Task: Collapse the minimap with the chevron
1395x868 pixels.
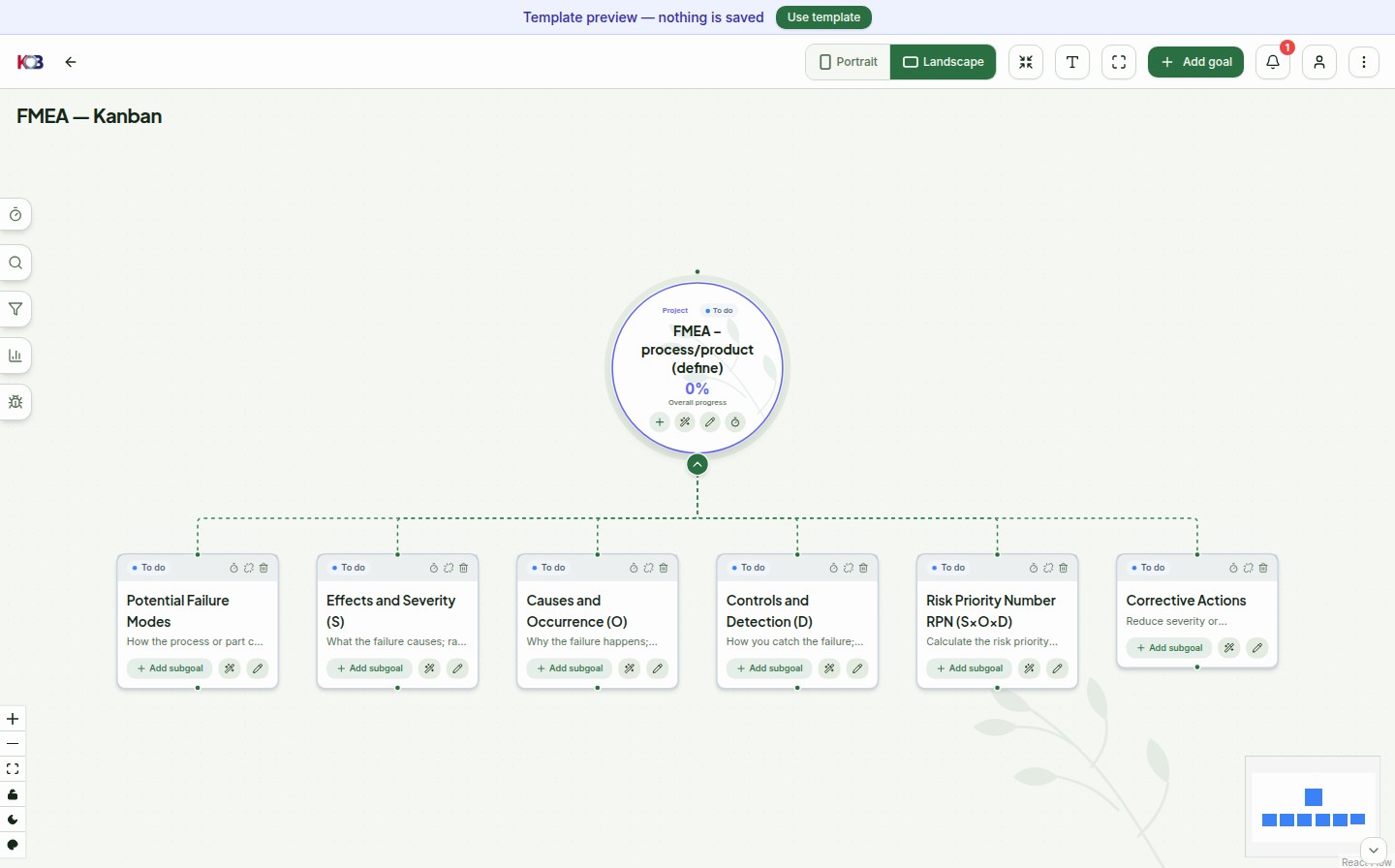Action: point(1374,850)
